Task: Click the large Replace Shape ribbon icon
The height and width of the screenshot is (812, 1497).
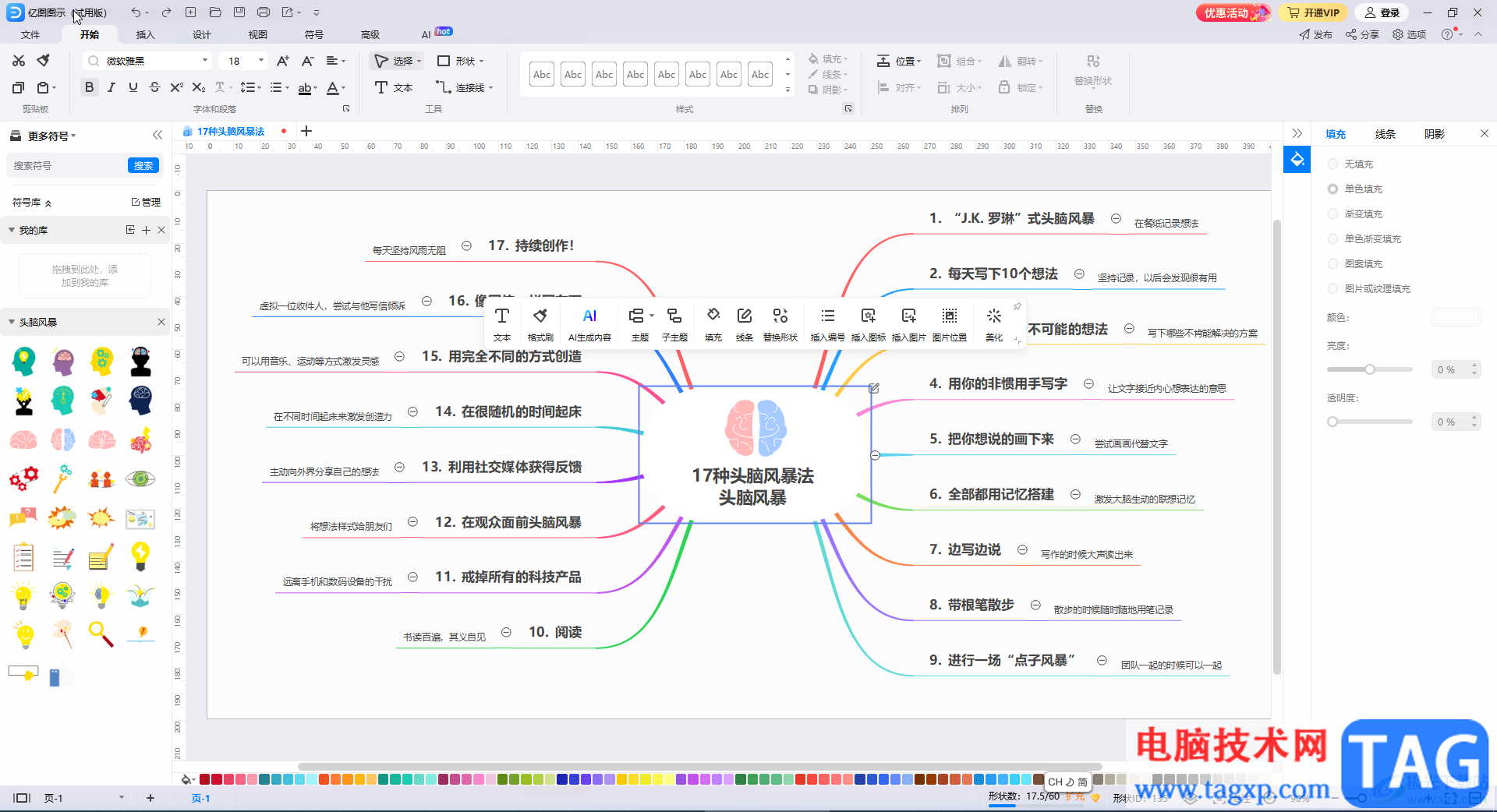Action: [1093, 69]
